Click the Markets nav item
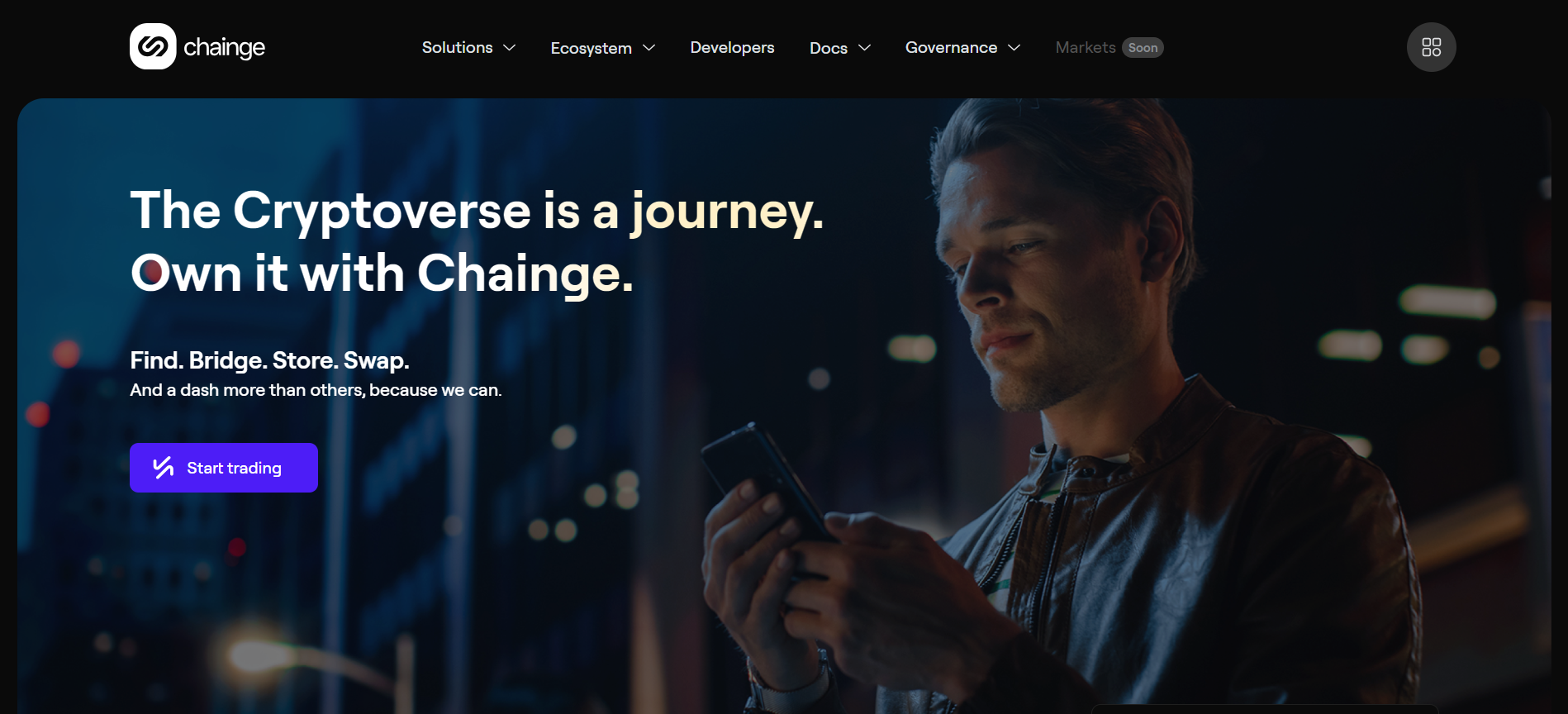Screen dimensions: 1568x714 coord(1086,48)
